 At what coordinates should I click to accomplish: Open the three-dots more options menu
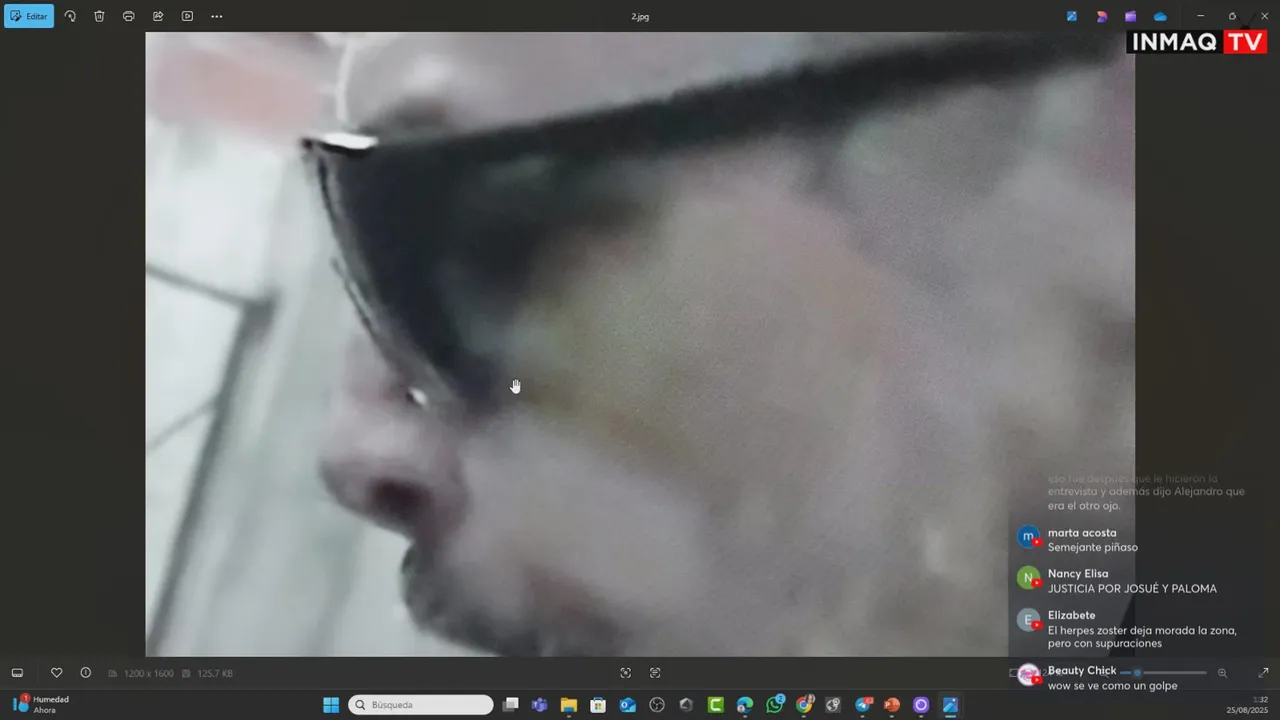[x=217, y=16]
